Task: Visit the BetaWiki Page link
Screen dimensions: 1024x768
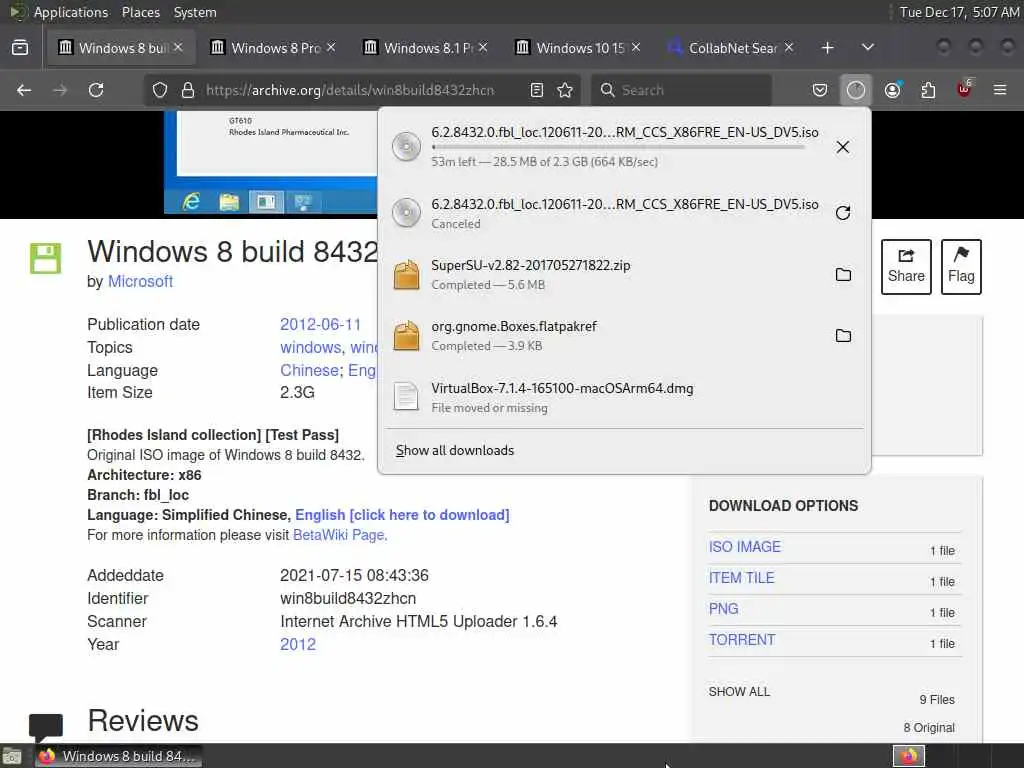Action: [x=339, y=535]
